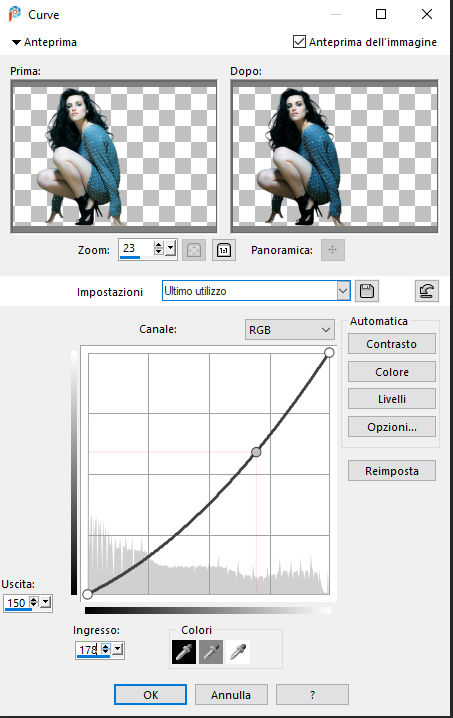453x718 pixels.
Task: Open the Canale RGB dropdown
Action: click(x=289, y=330)
